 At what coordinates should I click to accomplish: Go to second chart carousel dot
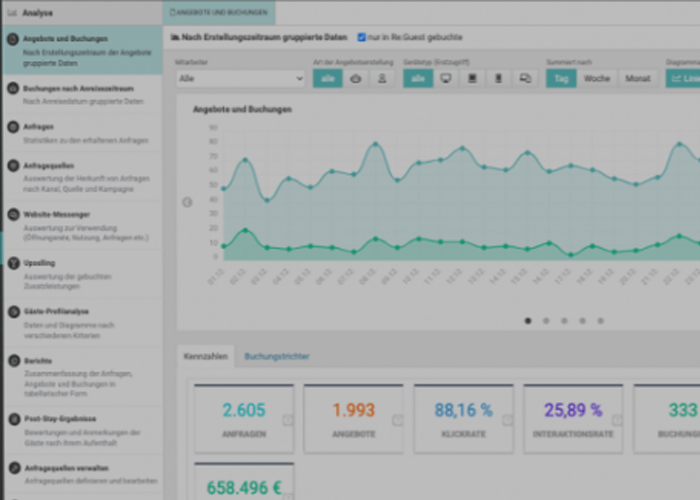(x=546, y=321)
